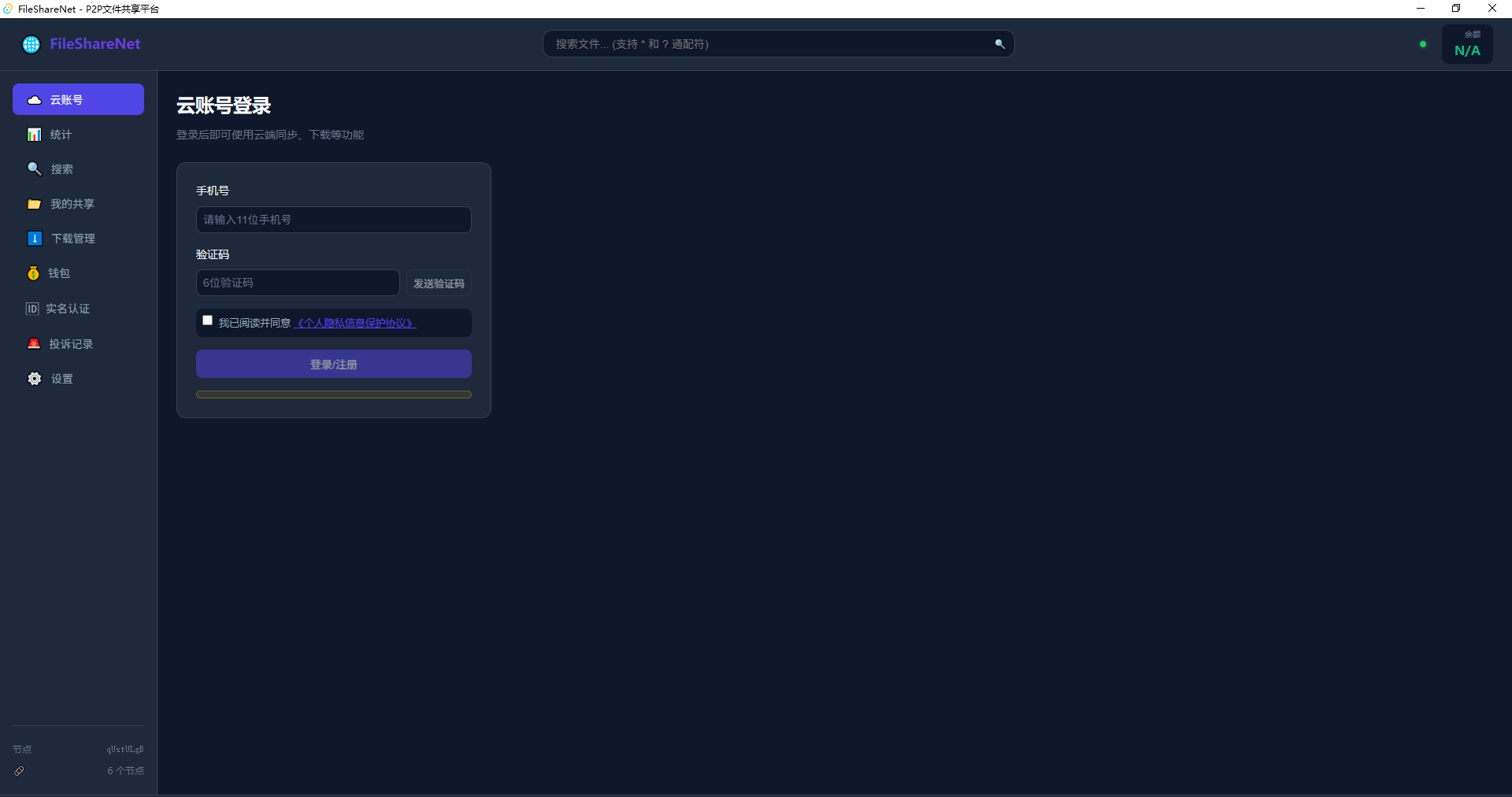Click the 登录/注册 button

point(334,364)
